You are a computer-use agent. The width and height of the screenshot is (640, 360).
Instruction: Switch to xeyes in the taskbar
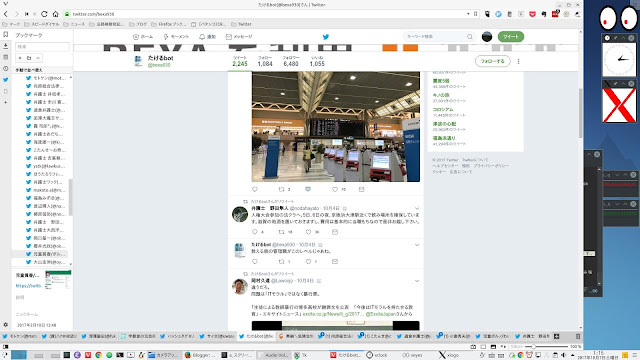pyautogui.click(x=413, y=355)
